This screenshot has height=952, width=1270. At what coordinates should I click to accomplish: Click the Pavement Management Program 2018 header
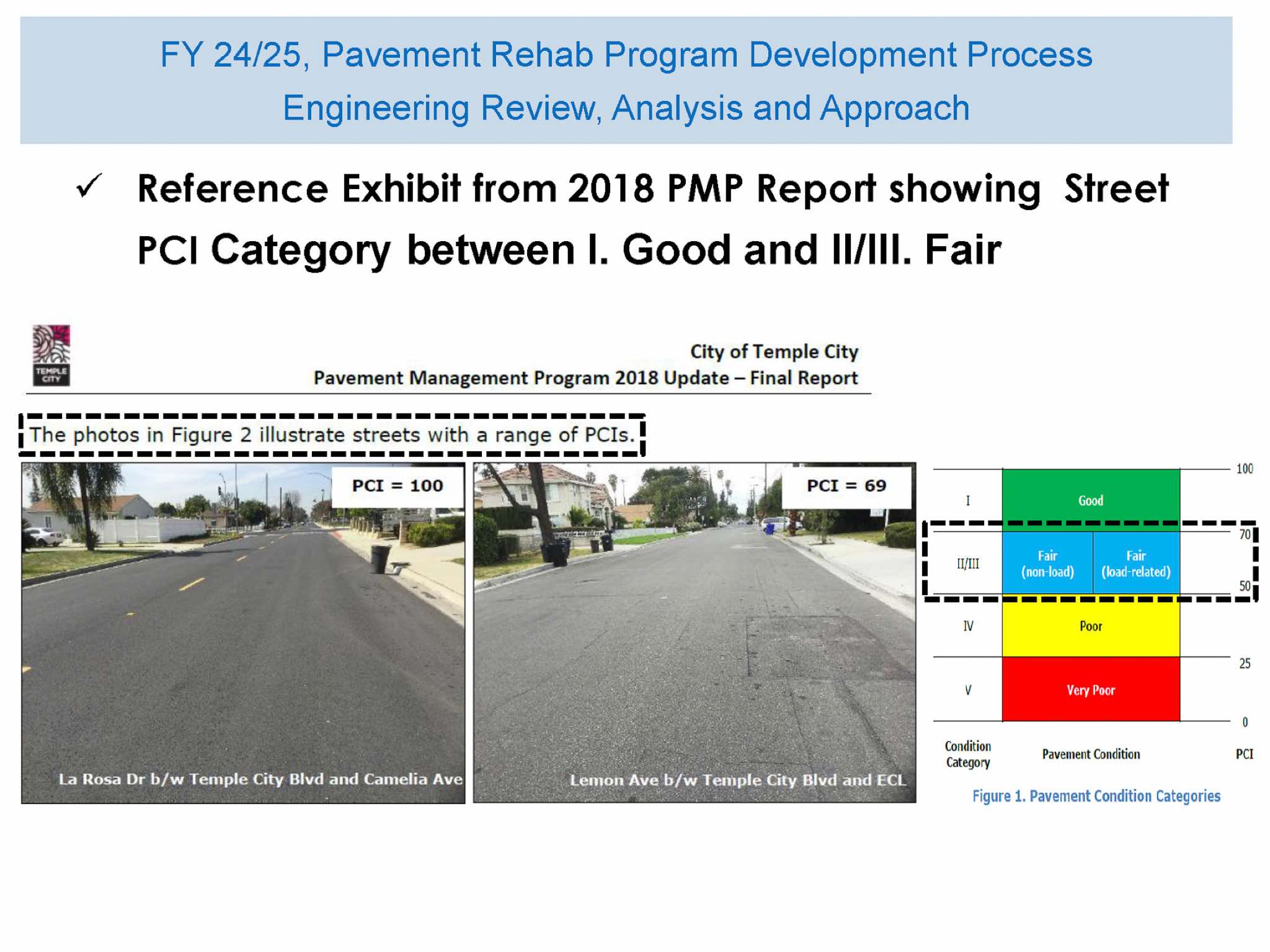[585, 378]
